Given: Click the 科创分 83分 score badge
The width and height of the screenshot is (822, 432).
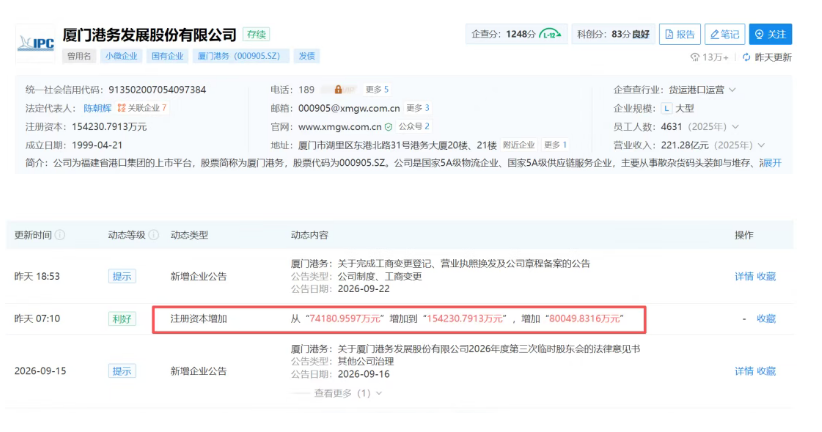Looking at the screenshot, I should [x=613, y=34].
